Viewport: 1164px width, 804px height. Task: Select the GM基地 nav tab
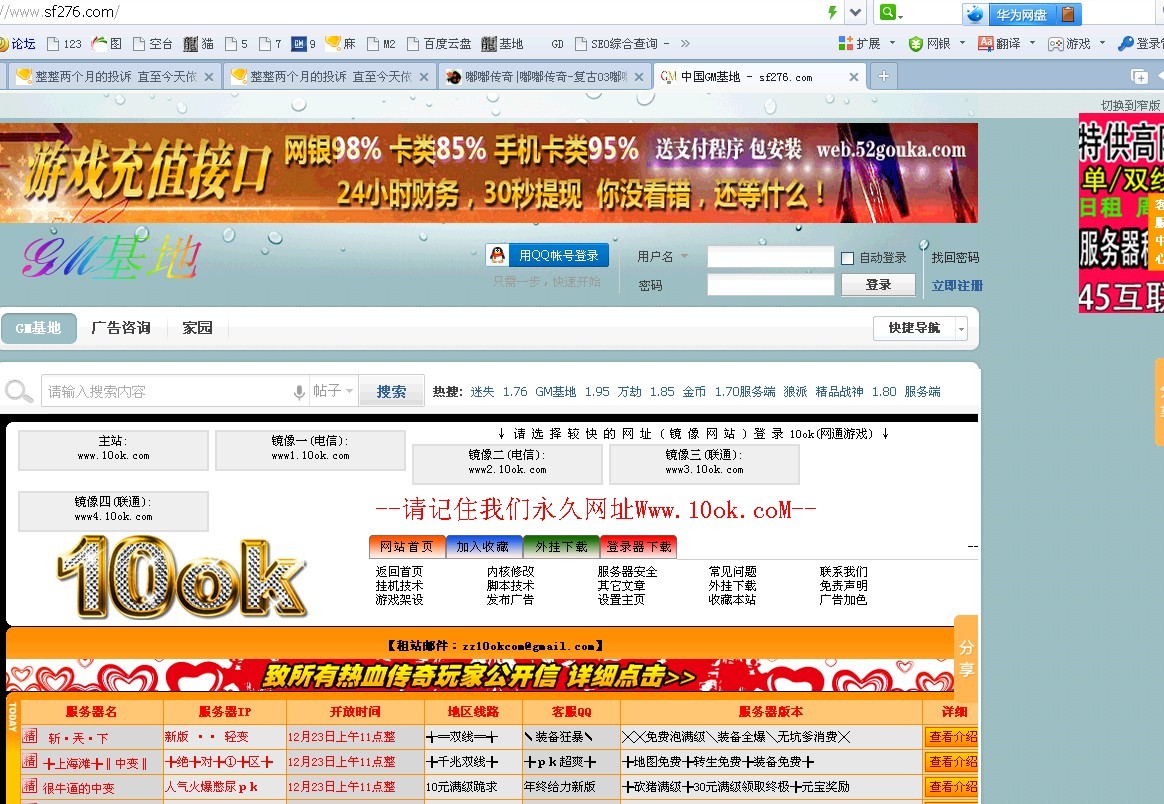(39, 328)
